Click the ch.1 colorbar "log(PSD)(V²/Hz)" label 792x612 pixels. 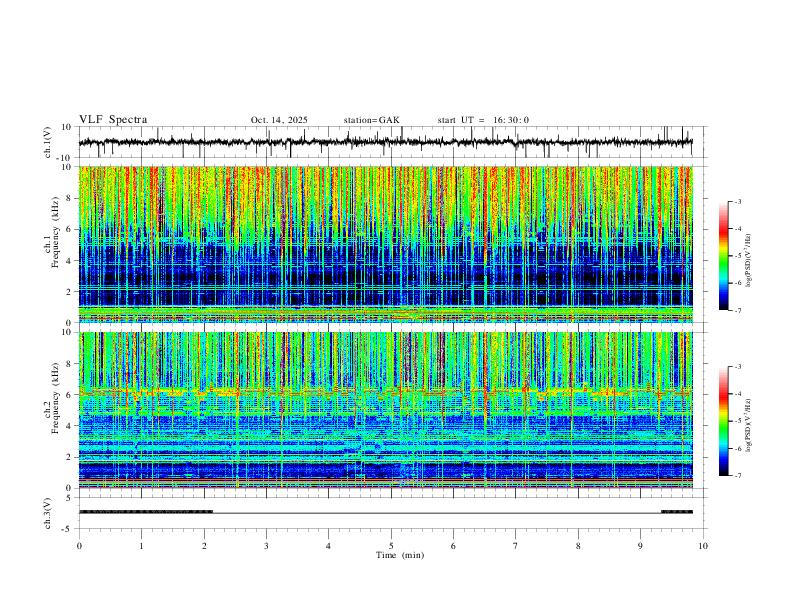tap(749, 260)
